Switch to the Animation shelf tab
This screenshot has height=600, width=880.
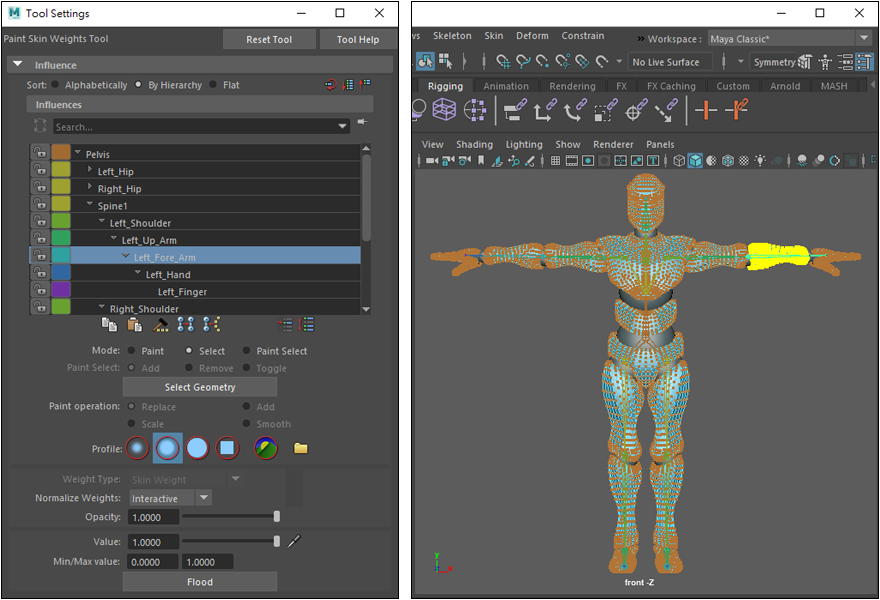pos(506,86)
